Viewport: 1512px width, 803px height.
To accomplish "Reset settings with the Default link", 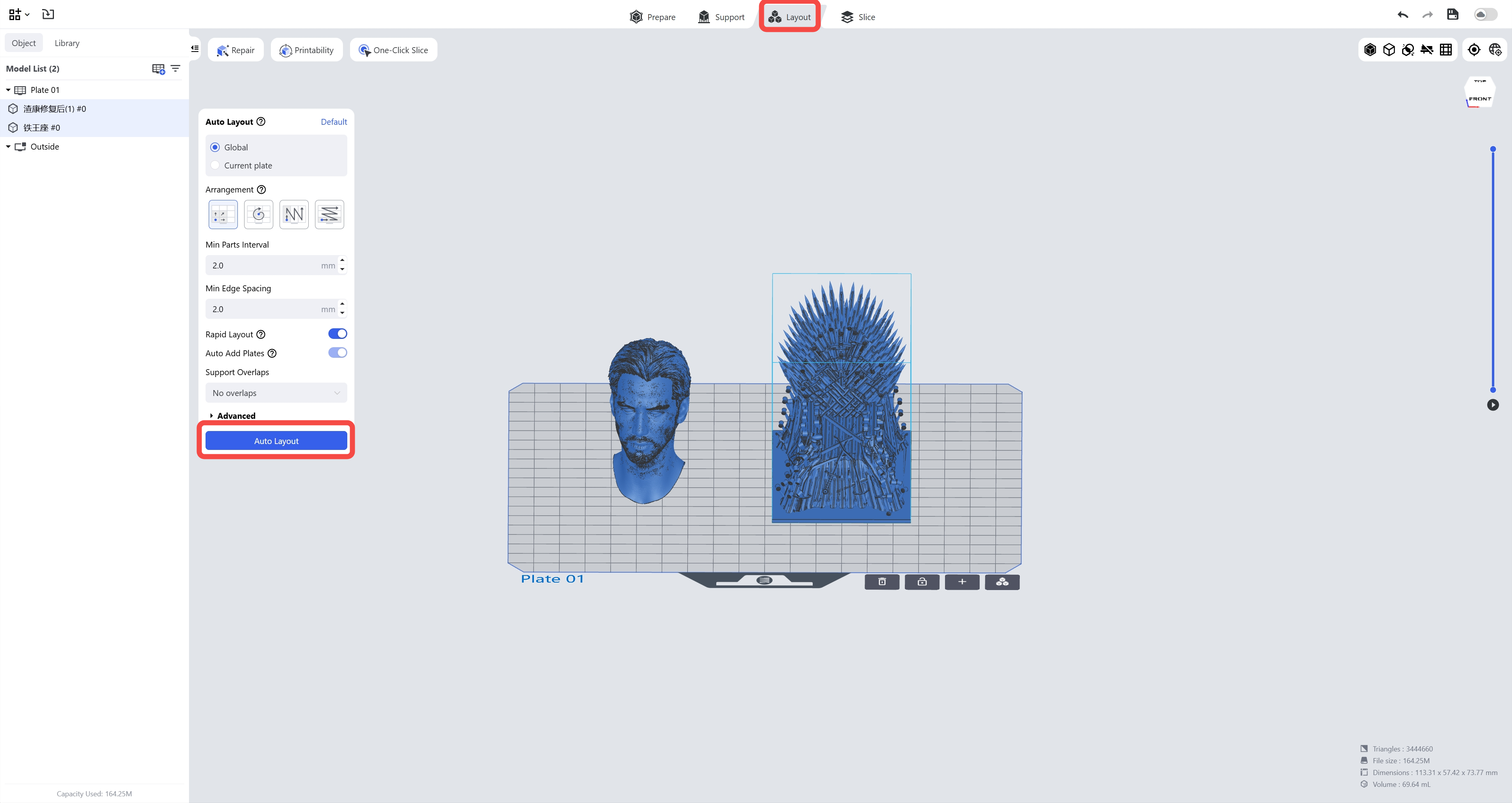I will click(334, 122).
